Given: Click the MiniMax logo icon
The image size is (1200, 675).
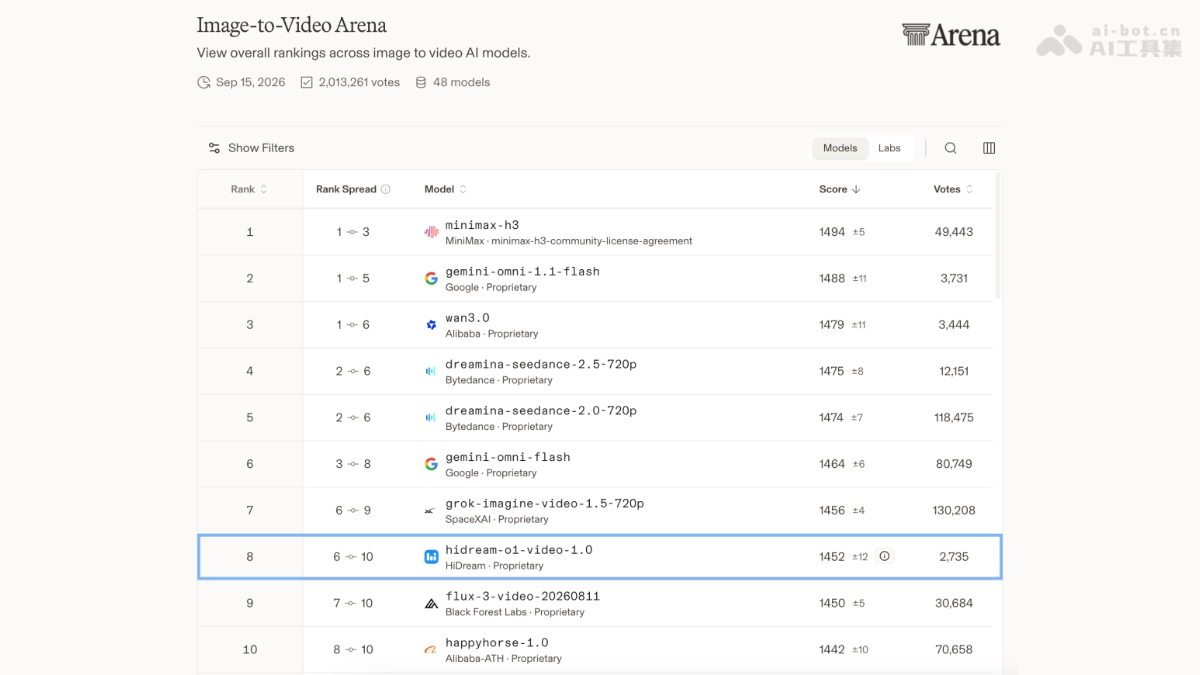Looking at the screenshot, I should [x=431, y=232].
